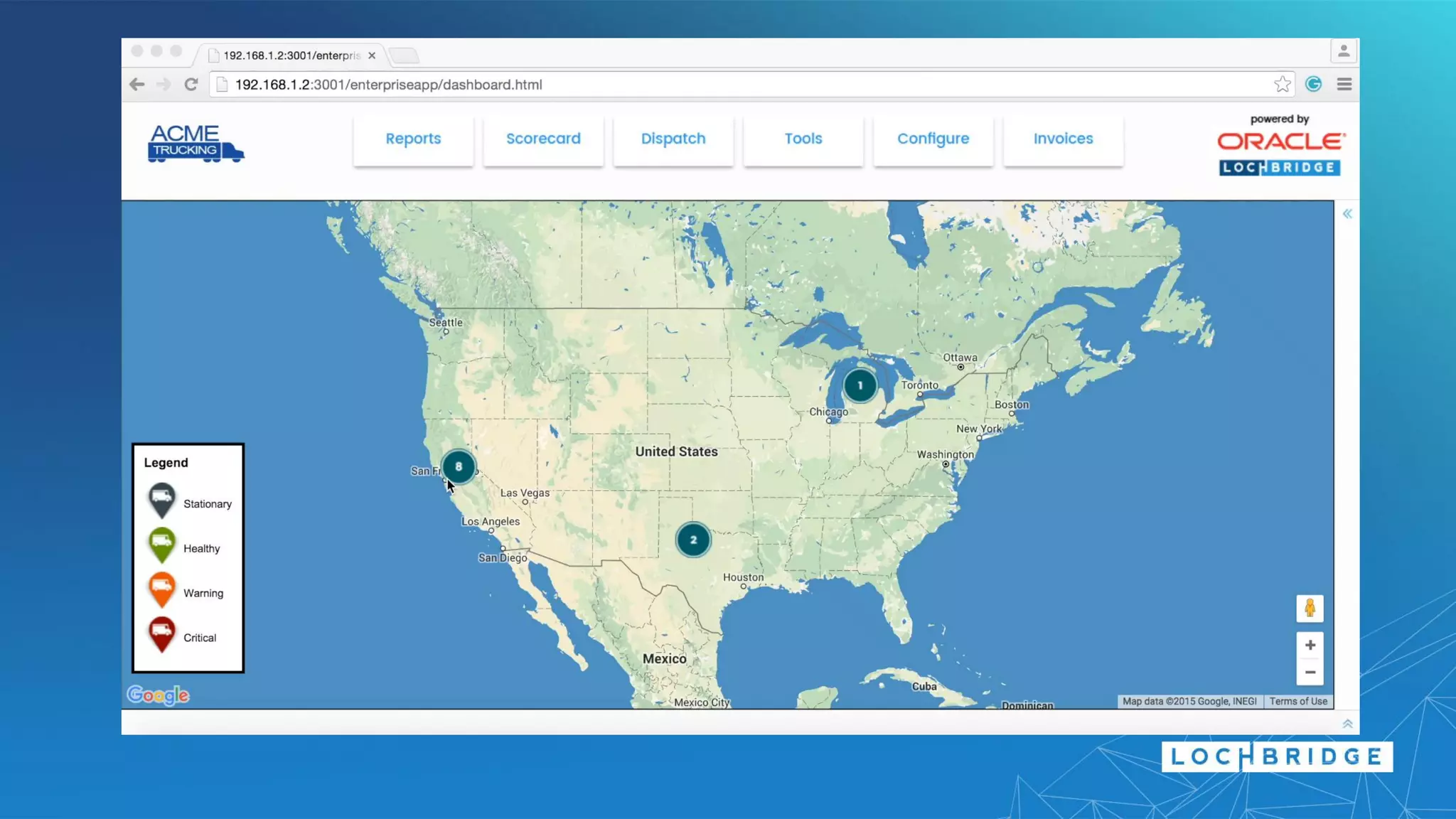Open the Terms of Use link
1456x819 pixels.
[x=1298, y=701]
